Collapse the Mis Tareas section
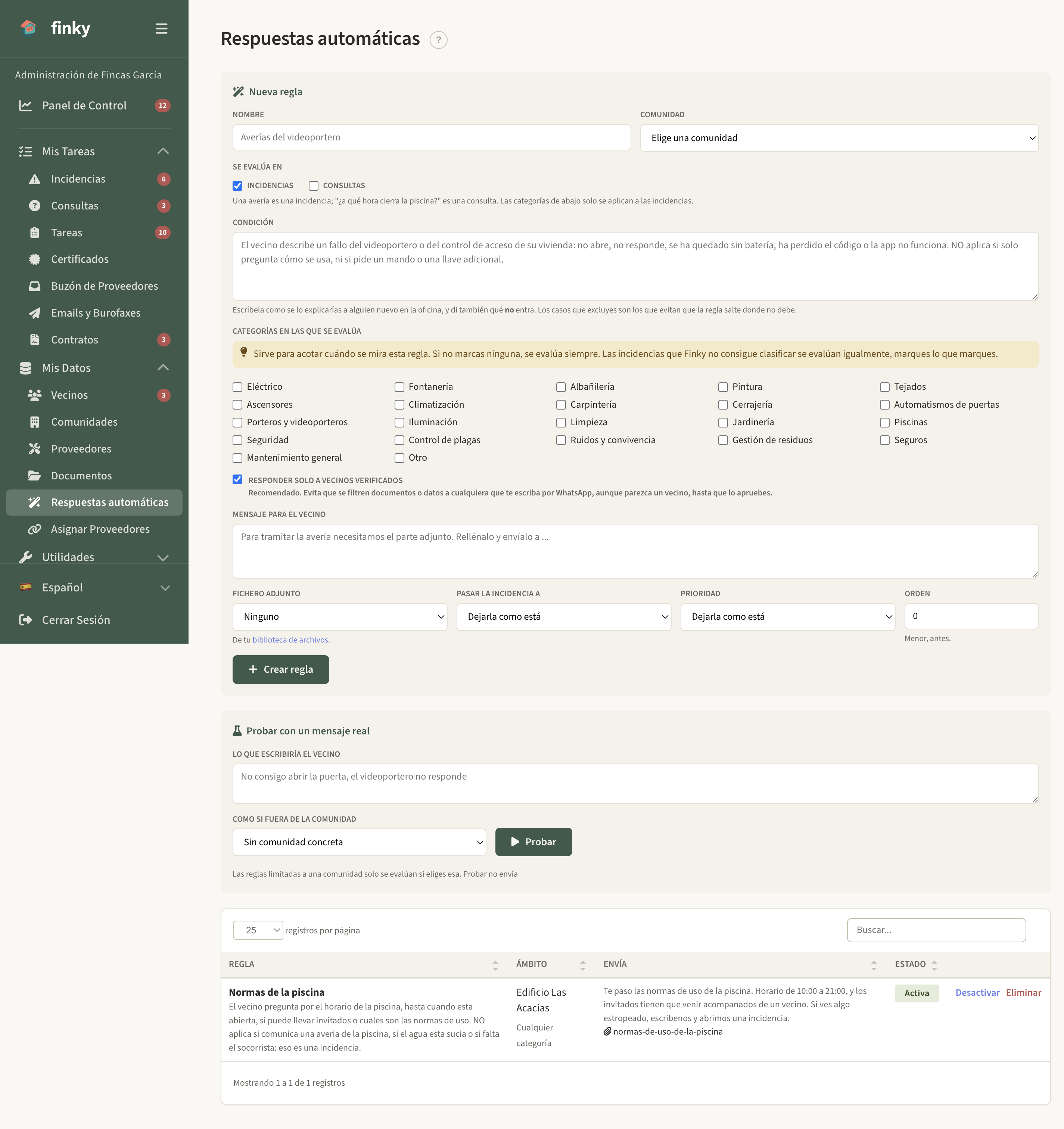This screenshot has width=1064, height=1129. [94, 151]
